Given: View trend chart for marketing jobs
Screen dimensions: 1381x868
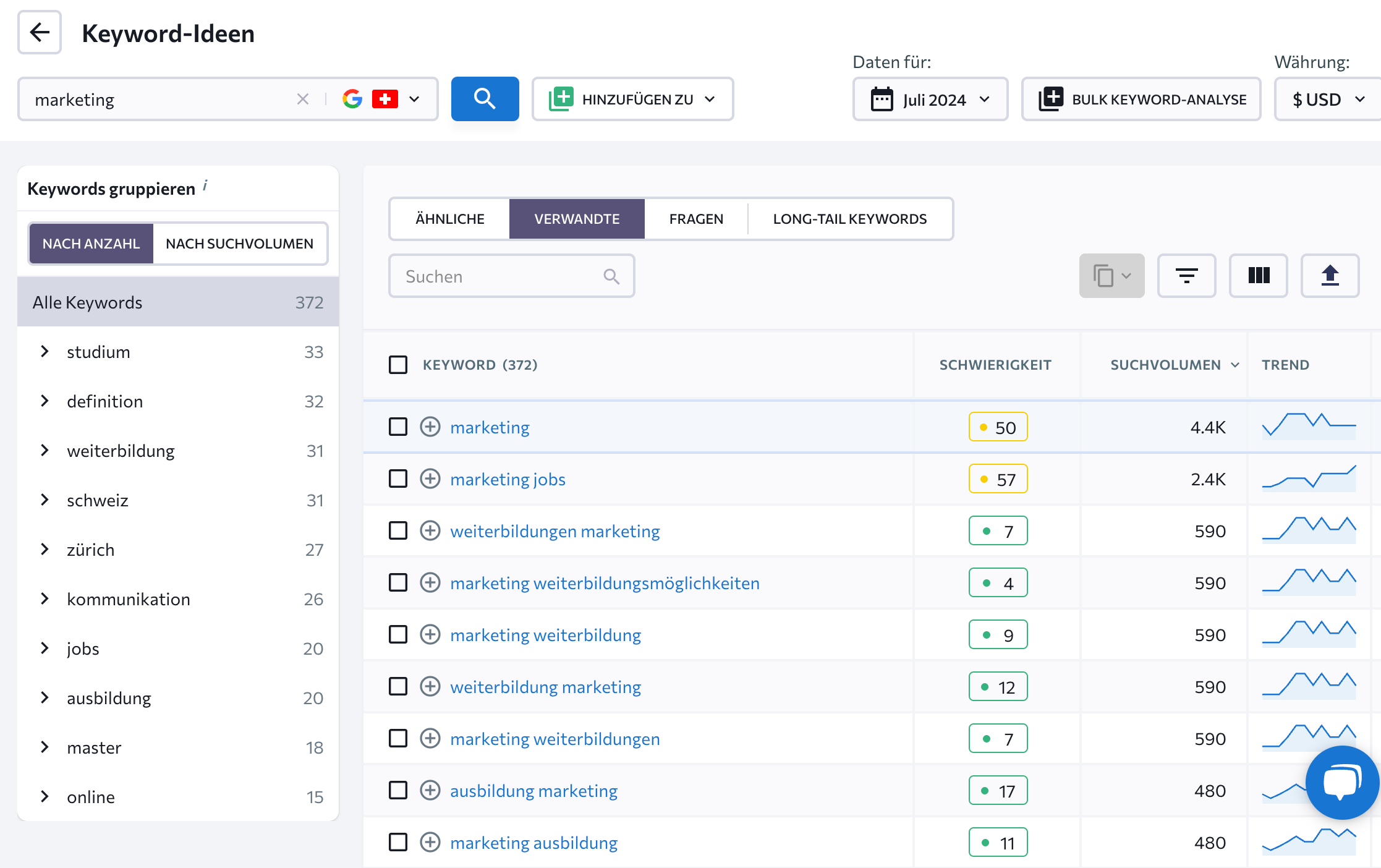Looking at the screenshot, I should click(1309, 478).
